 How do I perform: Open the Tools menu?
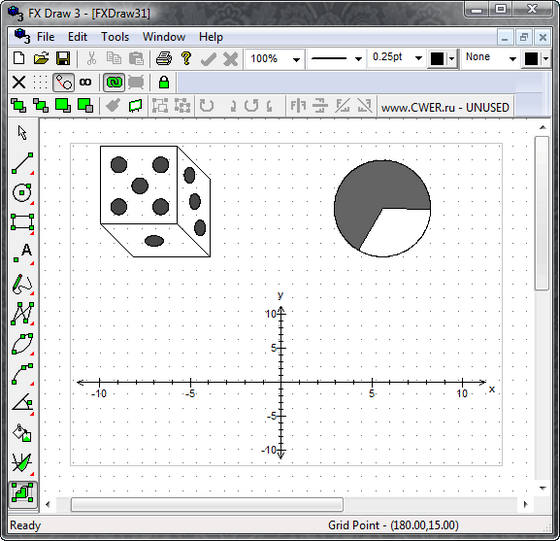(115, 37)
